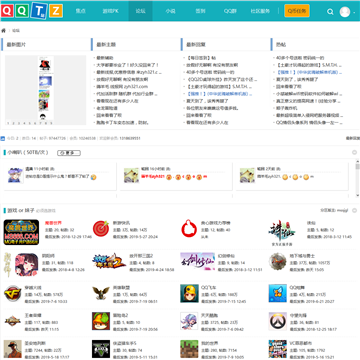Open the VC罪恶都市 forum icon
This screenshot has height=360, width=360.
click(x=278, y=349)
